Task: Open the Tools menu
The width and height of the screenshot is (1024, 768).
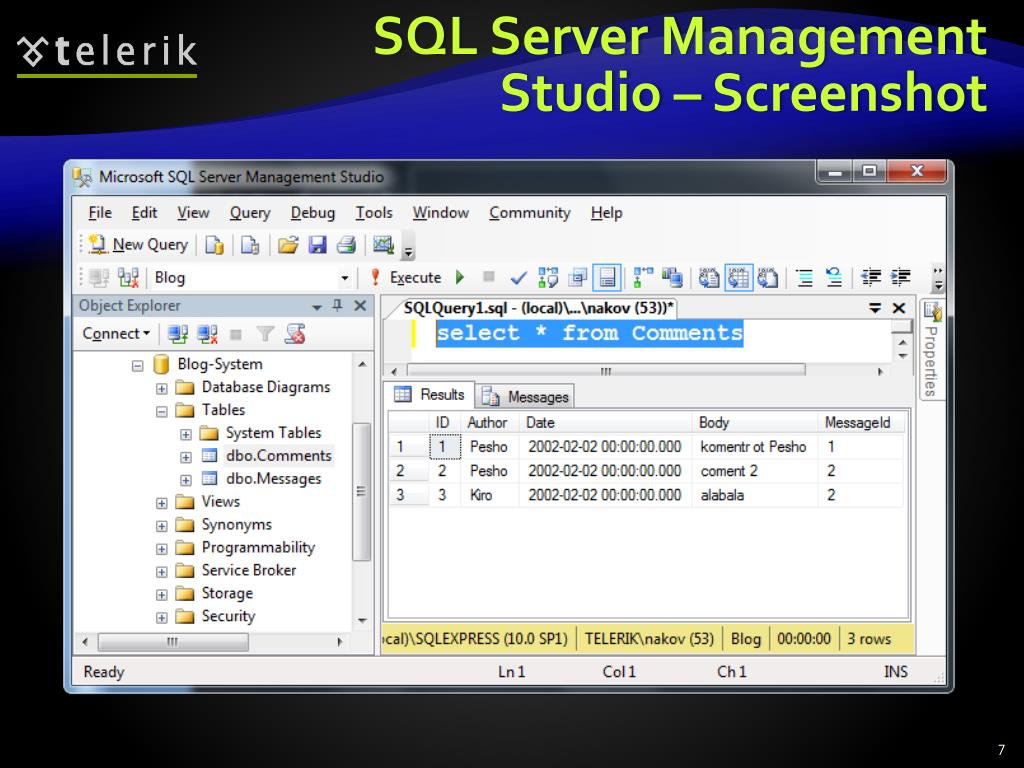Action: 374,213
